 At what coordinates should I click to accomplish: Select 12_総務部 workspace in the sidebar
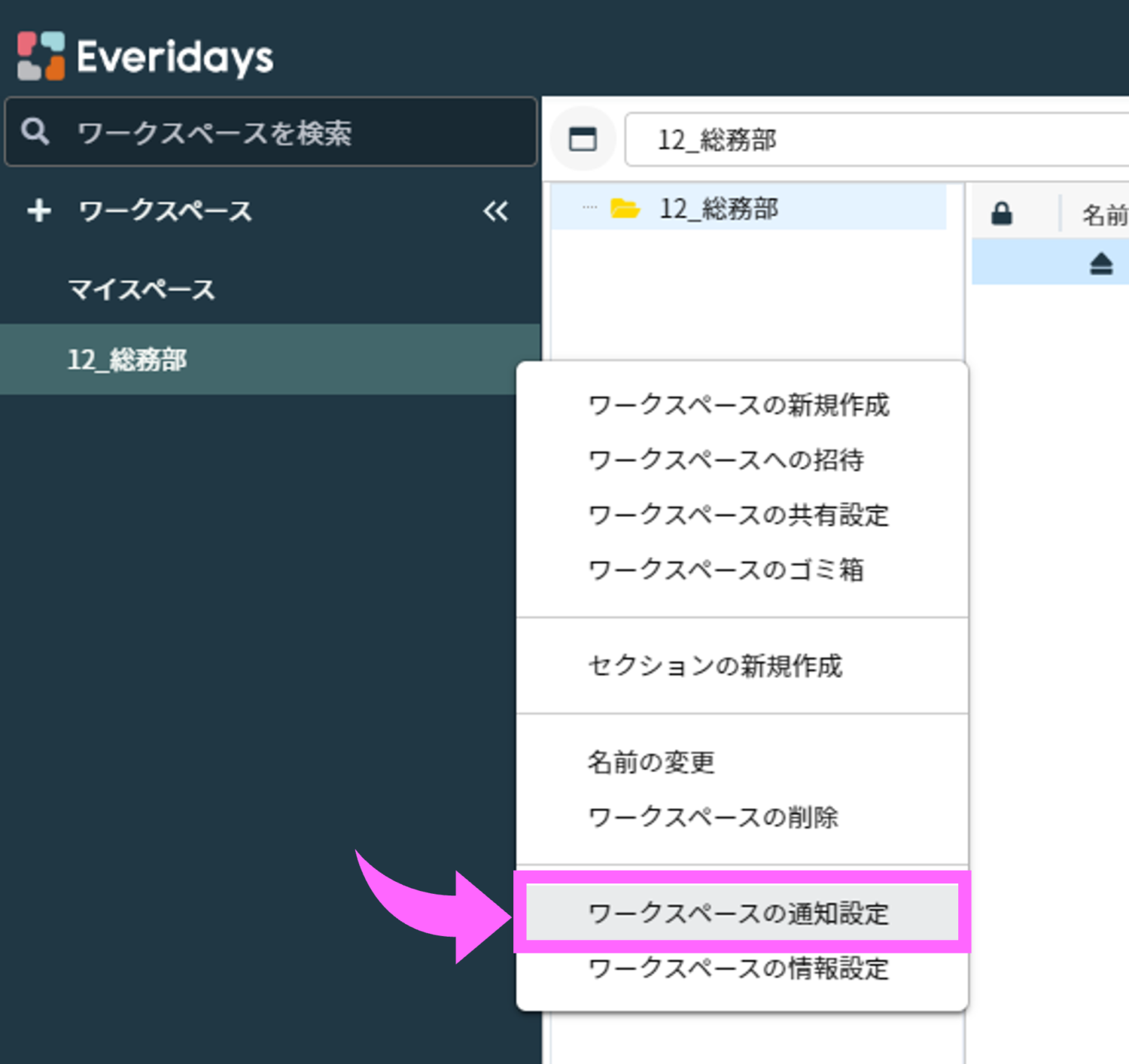coord(128,360)
